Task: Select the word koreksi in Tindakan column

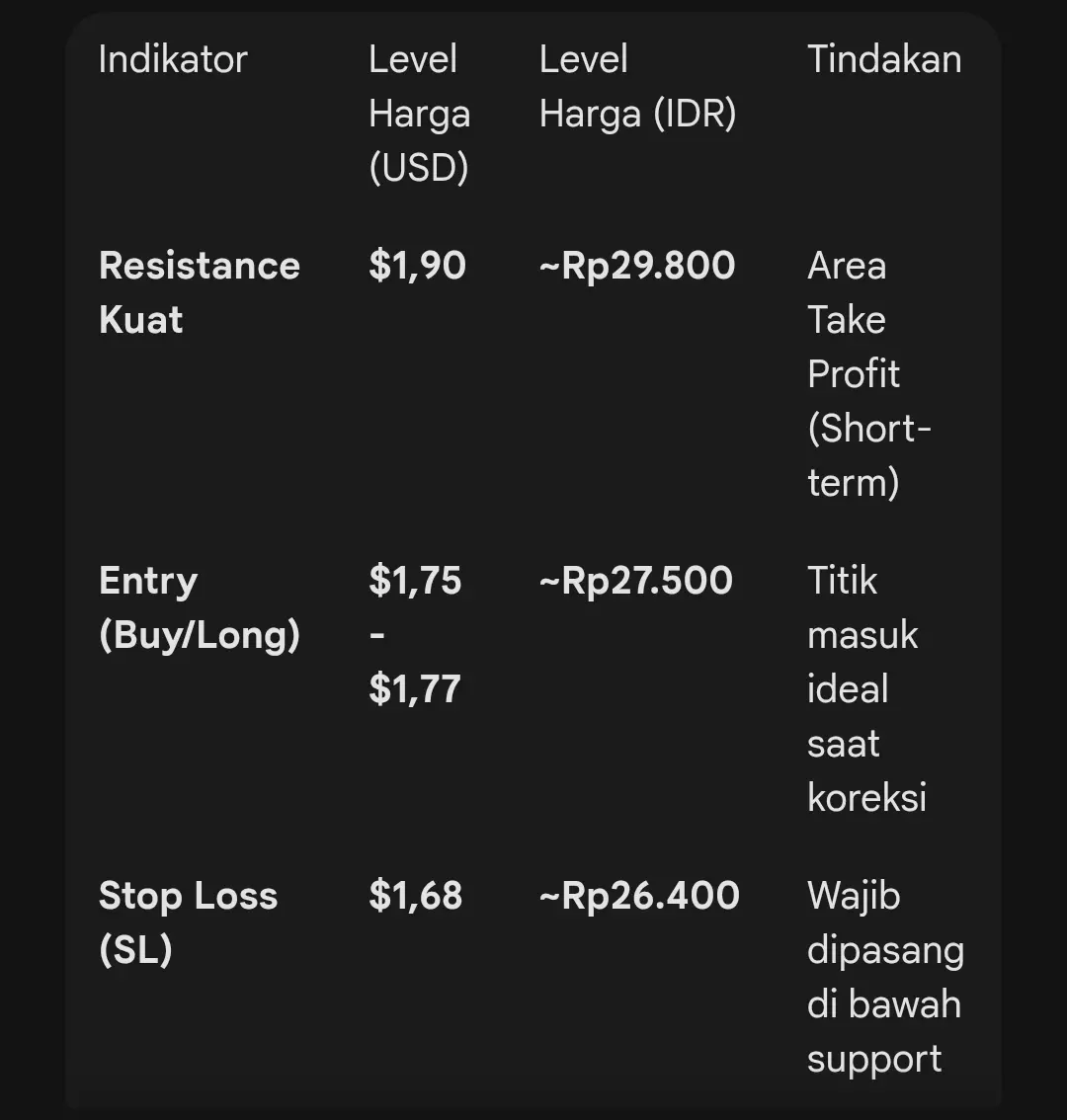Action: click(866, 797)
